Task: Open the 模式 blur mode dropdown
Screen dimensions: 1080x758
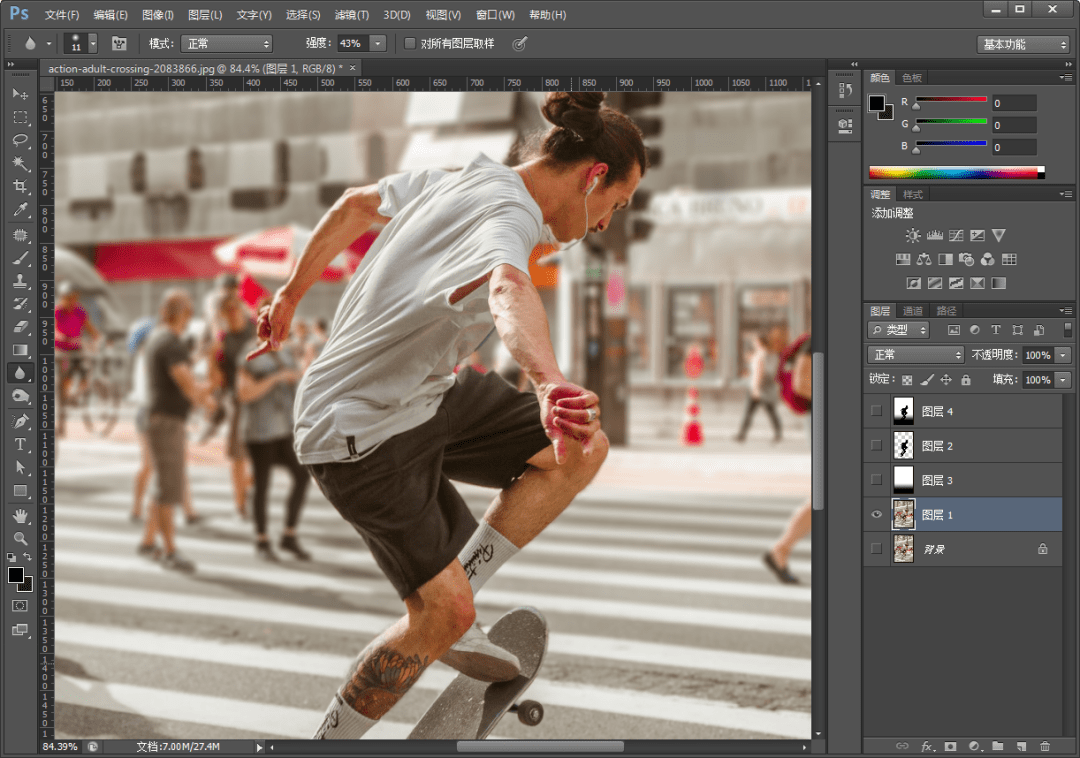Action: click(x=227, y=44)
